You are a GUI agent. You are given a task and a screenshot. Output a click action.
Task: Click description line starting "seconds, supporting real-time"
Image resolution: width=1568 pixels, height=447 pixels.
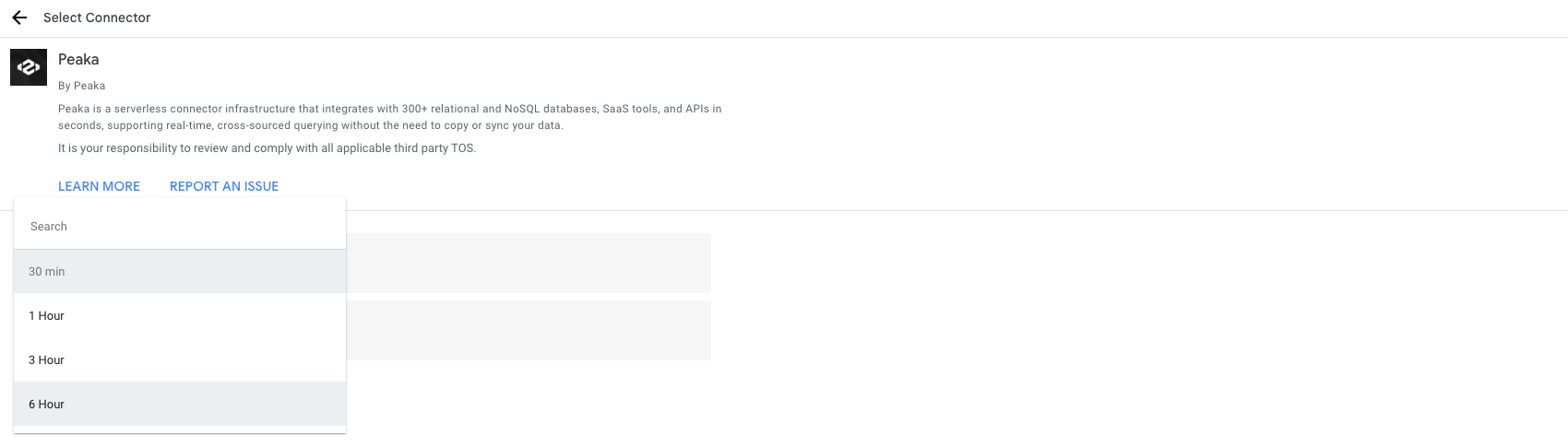(x=310, y=125)
